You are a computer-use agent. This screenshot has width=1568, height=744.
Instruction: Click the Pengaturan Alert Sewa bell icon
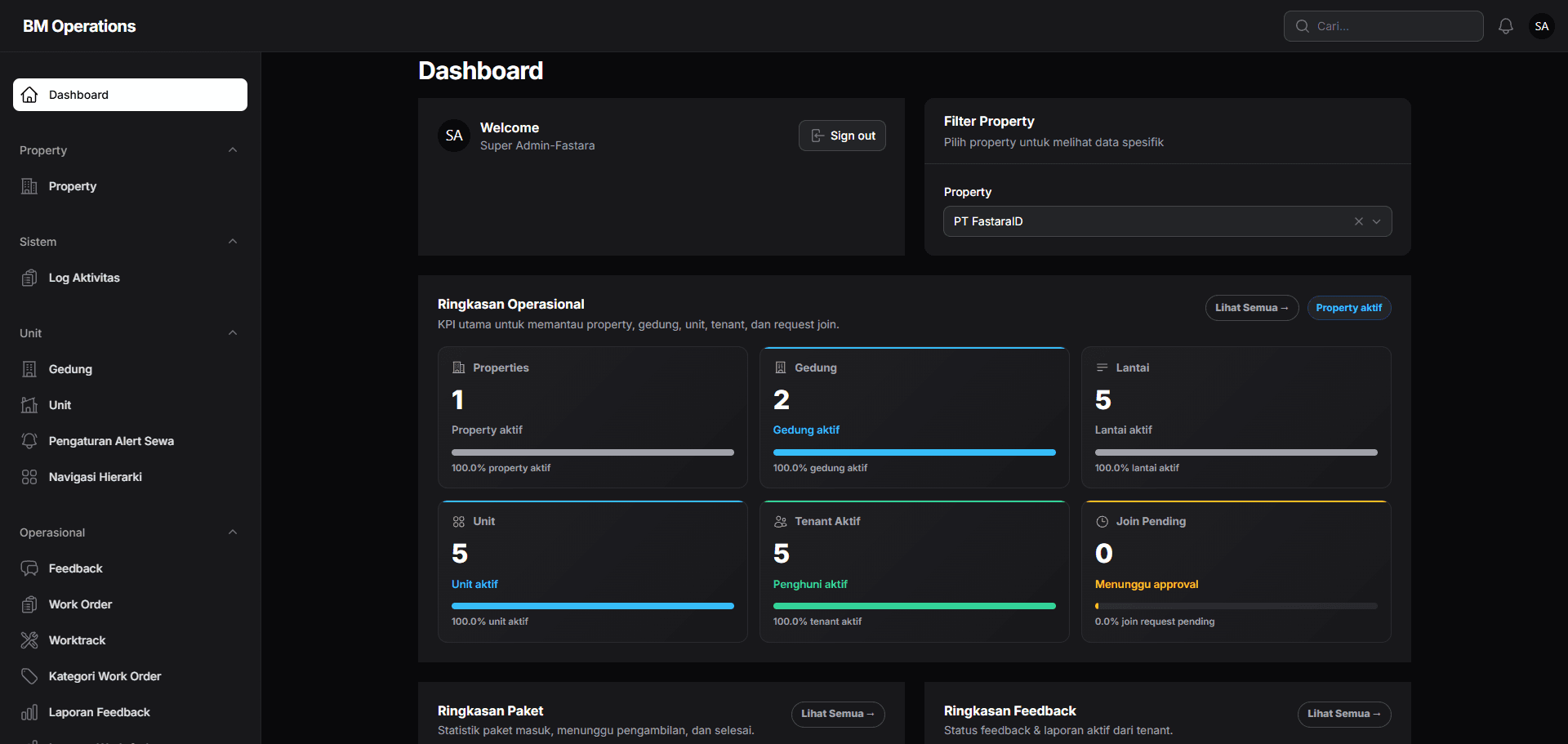click(29, 441)
